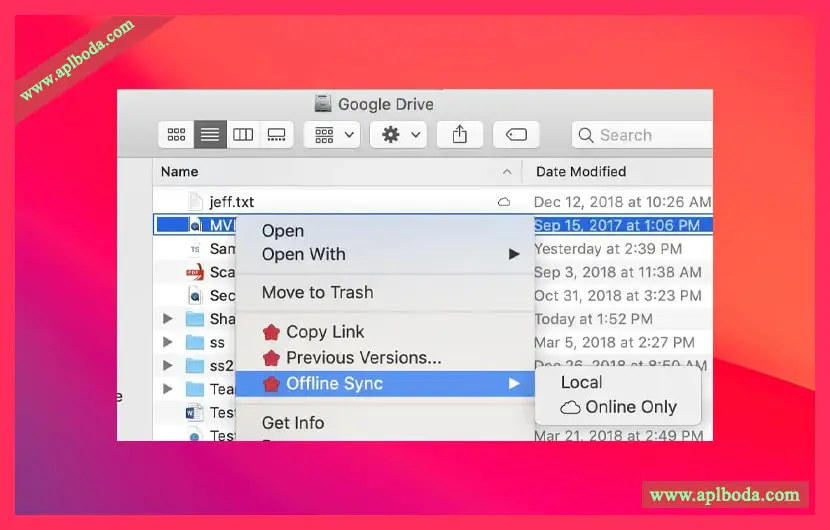Viewport: 830px width, 530px height.
Task: Click the date Mar 5, 2018 at 2:27 PM
Action: 614,342
